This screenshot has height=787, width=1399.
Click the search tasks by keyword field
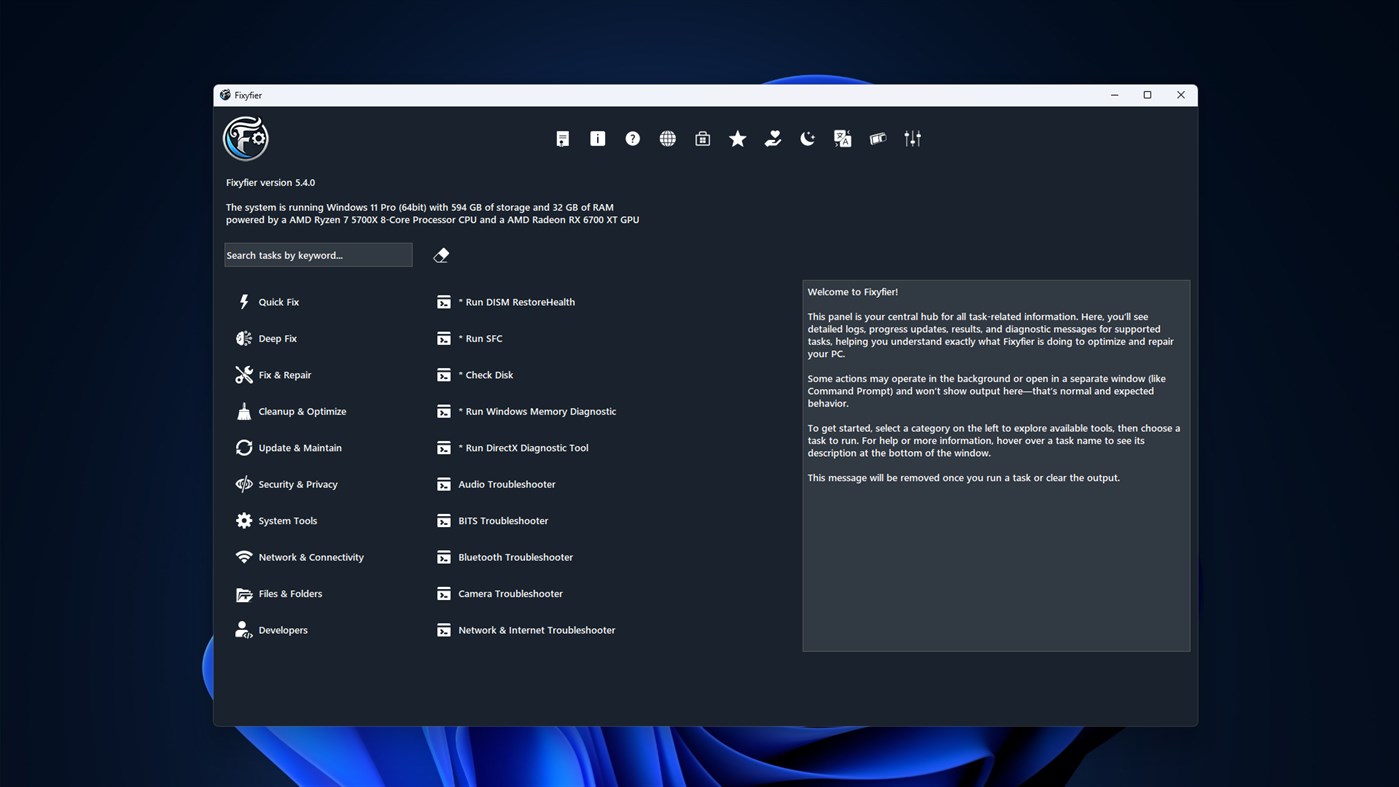tap(318, 255)
